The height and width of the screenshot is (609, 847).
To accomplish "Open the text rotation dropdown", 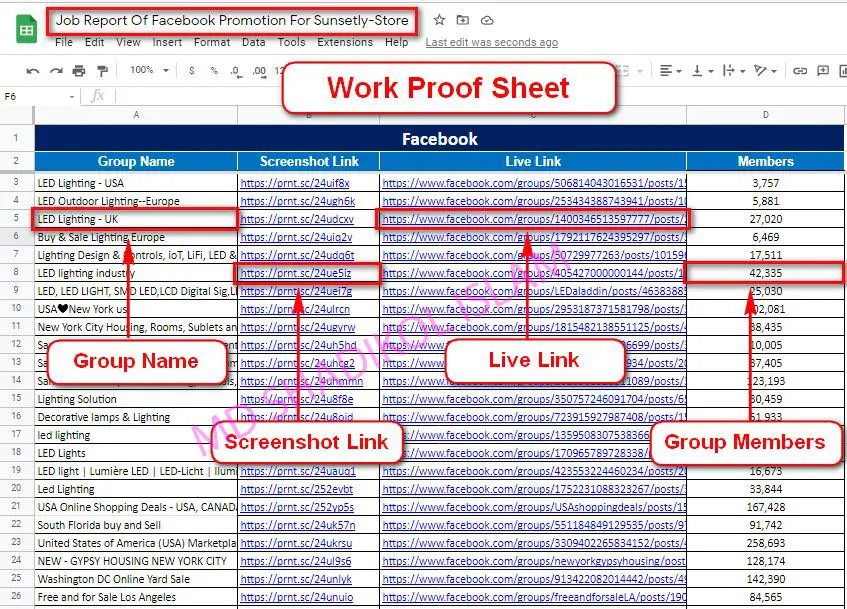I will pos(765,71).
